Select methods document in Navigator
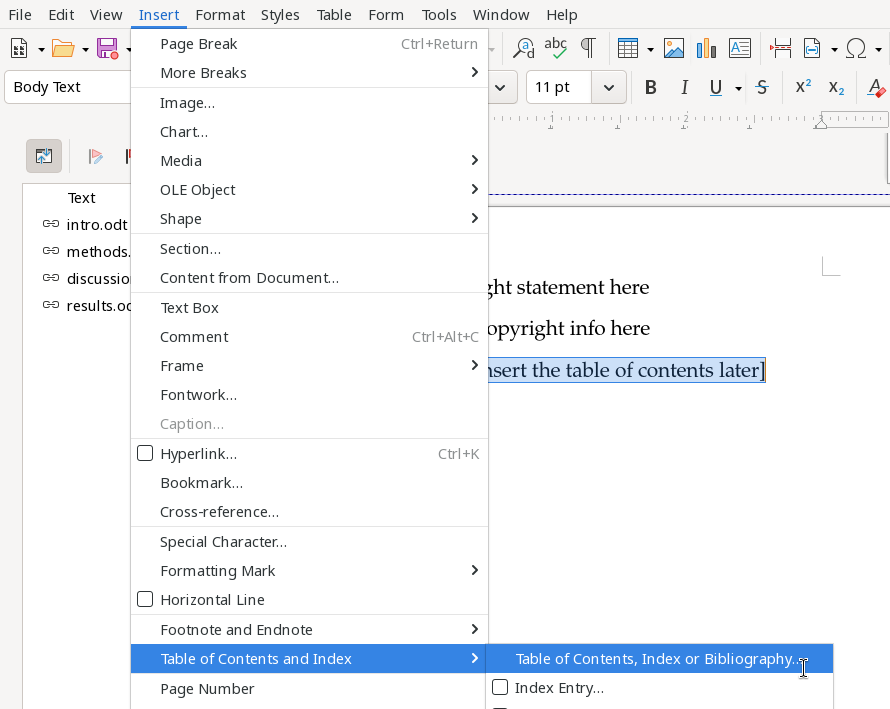The width and height of the screenshot is (890, 709). pos(98,251)
